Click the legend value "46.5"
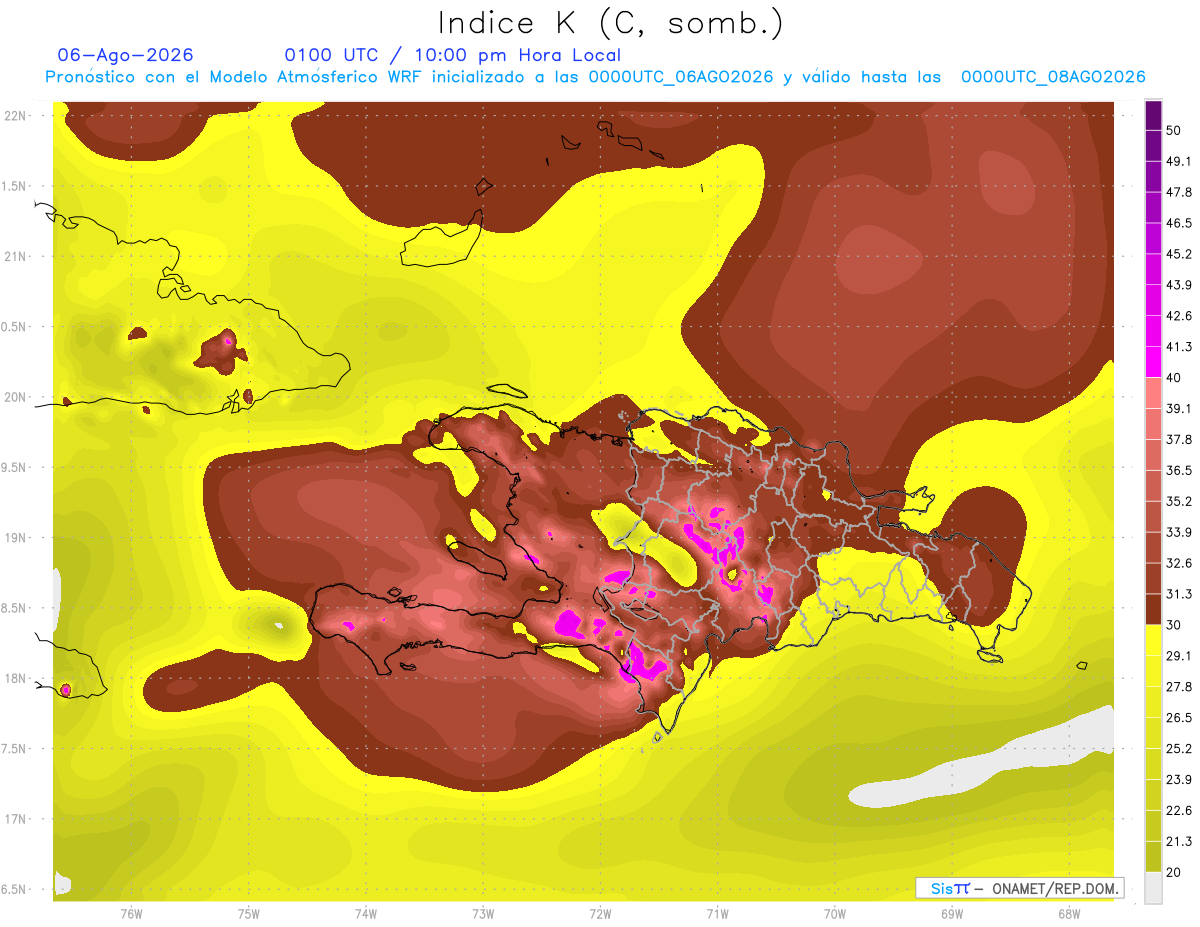This screenshot has height=927, width=1200. pos(1180,223)
